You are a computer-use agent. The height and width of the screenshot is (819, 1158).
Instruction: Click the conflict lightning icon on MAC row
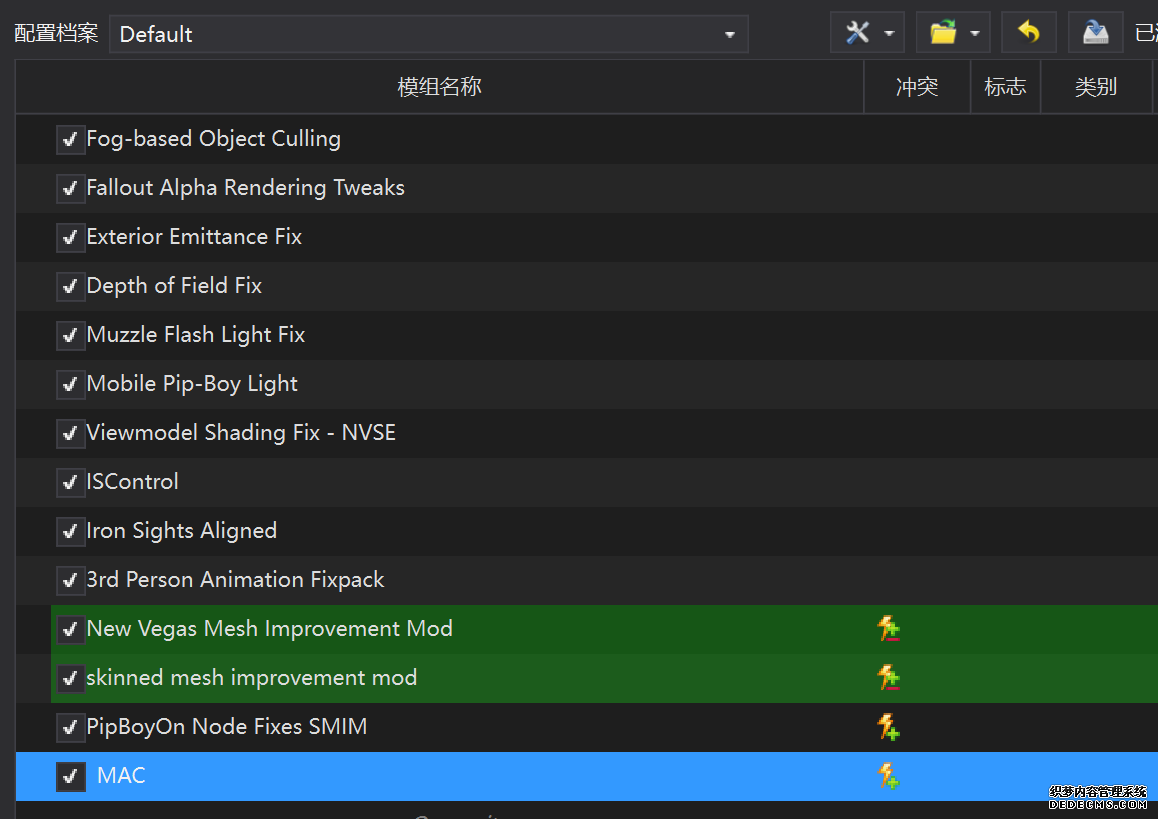tap(888, 776)
